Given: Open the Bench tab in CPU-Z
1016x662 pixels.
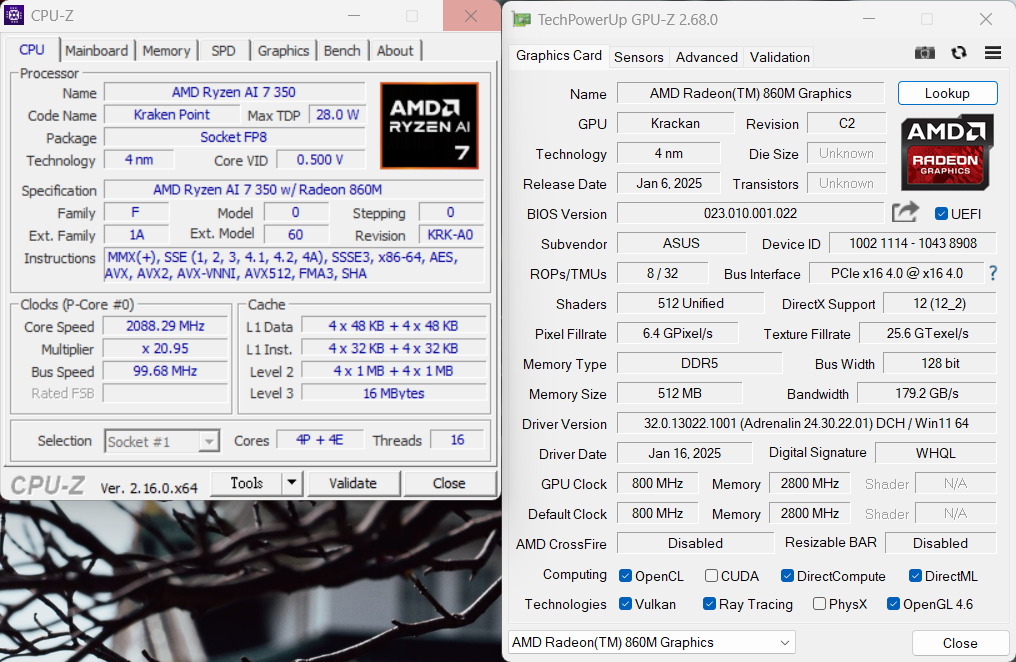Looking at the screenshot, I should pos(342,51).
